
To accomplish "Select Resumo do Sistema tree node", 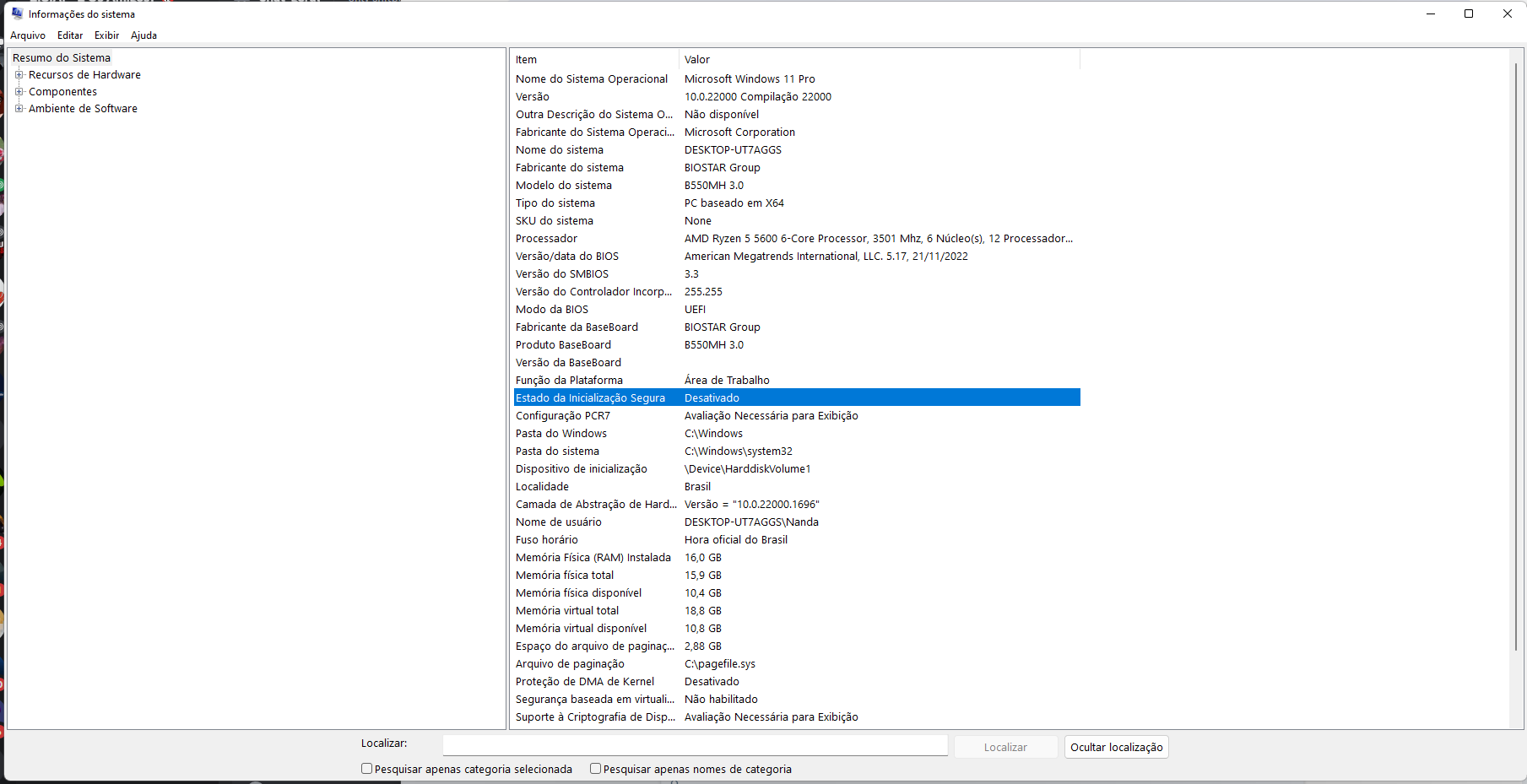I will point(62,58).
